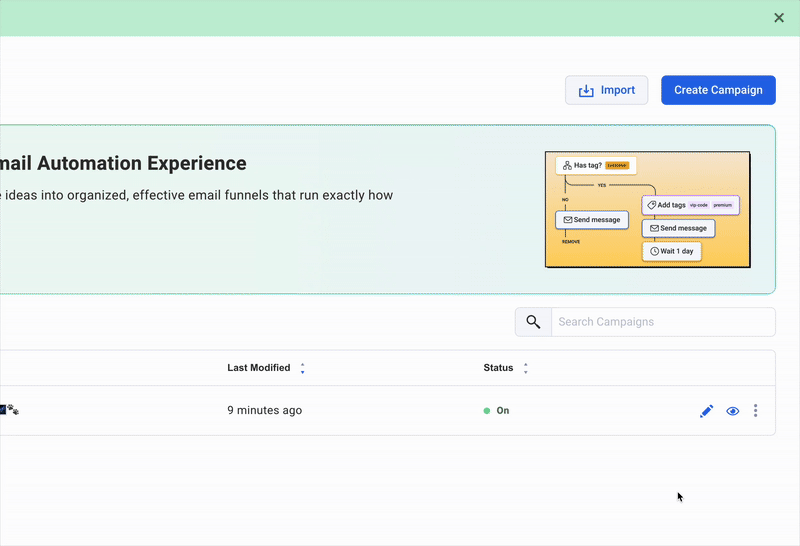Open the three-dot menu for the campaign

tap(756, 411)
